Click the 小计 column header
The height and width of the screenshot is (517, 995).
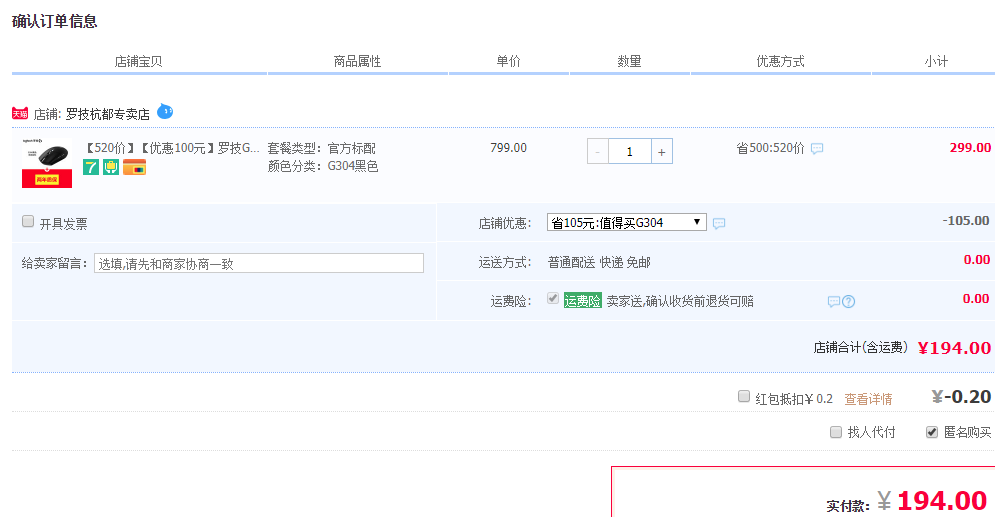[936, 62]
